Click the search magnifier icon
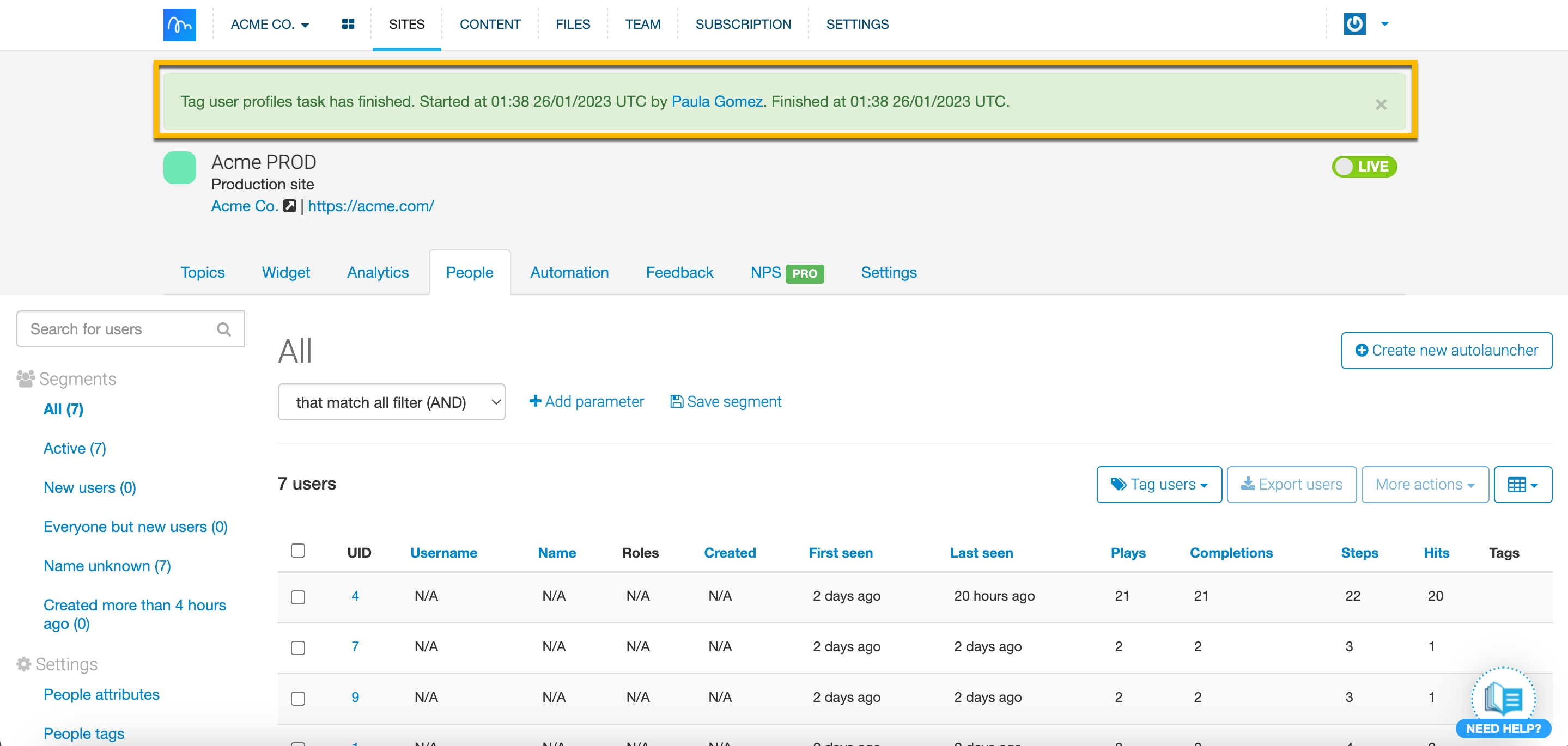 224,329
